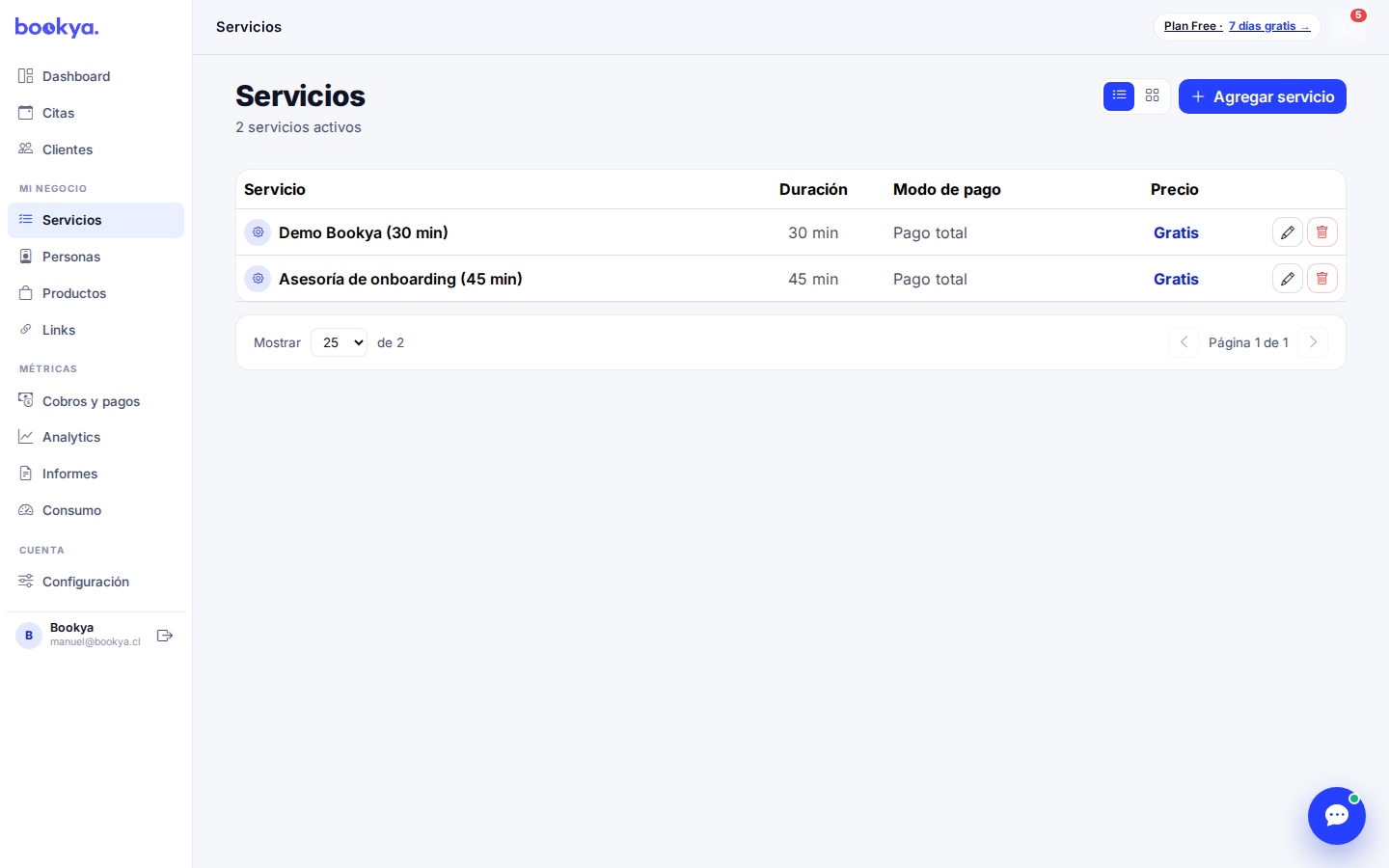Delete Demo Bookya (30 min) service
This screenshot has width=1389, height=868.
[1322, 232]
